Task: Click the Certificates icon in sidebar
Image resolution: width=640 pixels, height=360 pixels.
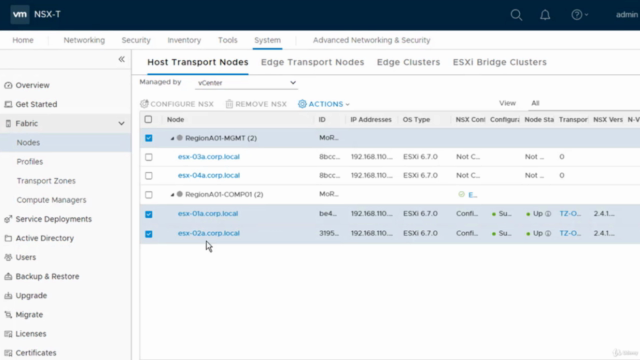Action: 8,353
